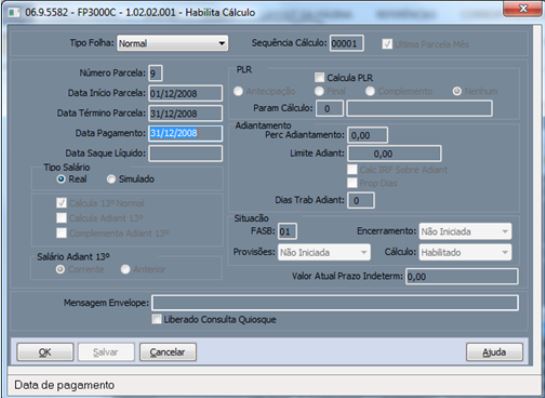
Task: Toggle Calcula Adiant 13º checkbox
Action: pos(62,218)
